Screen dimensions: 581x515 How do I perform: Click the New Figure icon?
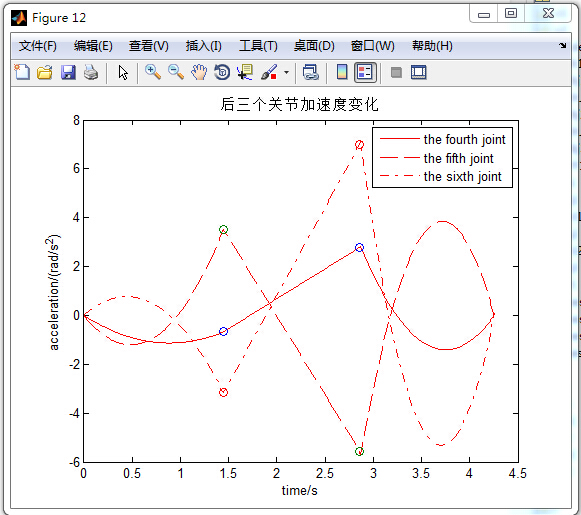point(22,72)
